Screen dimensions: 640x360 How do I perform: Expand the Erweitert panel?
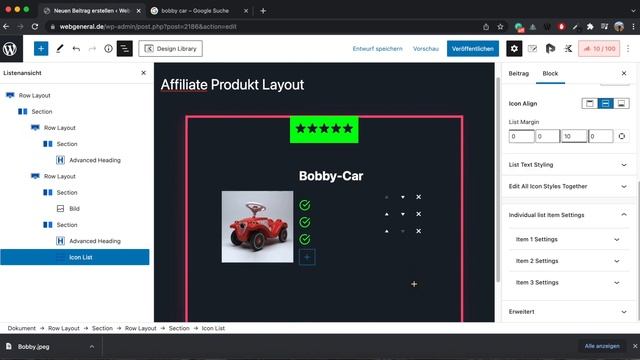(x=568, y=311)
